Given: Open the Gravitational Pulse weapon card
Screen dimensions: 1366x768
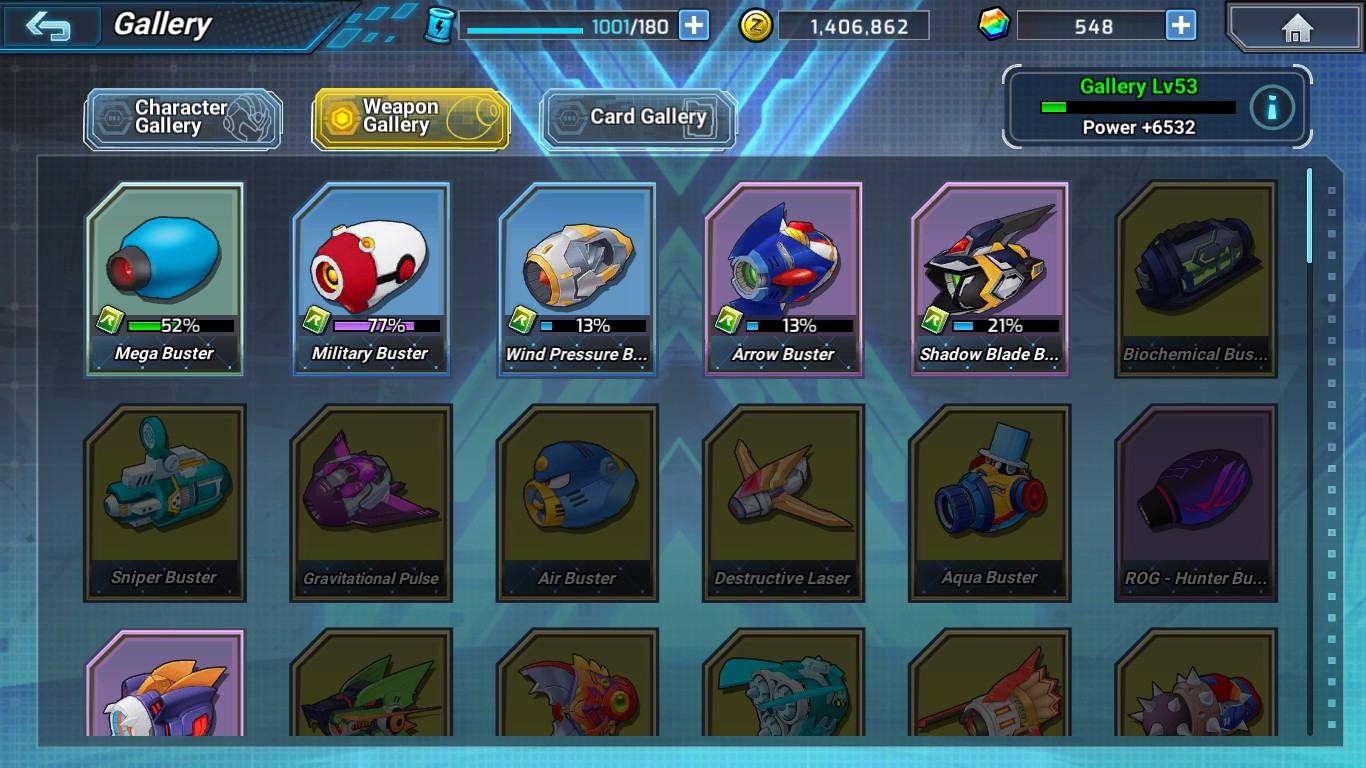Looking at the screenshot, I should pos(371,503).
